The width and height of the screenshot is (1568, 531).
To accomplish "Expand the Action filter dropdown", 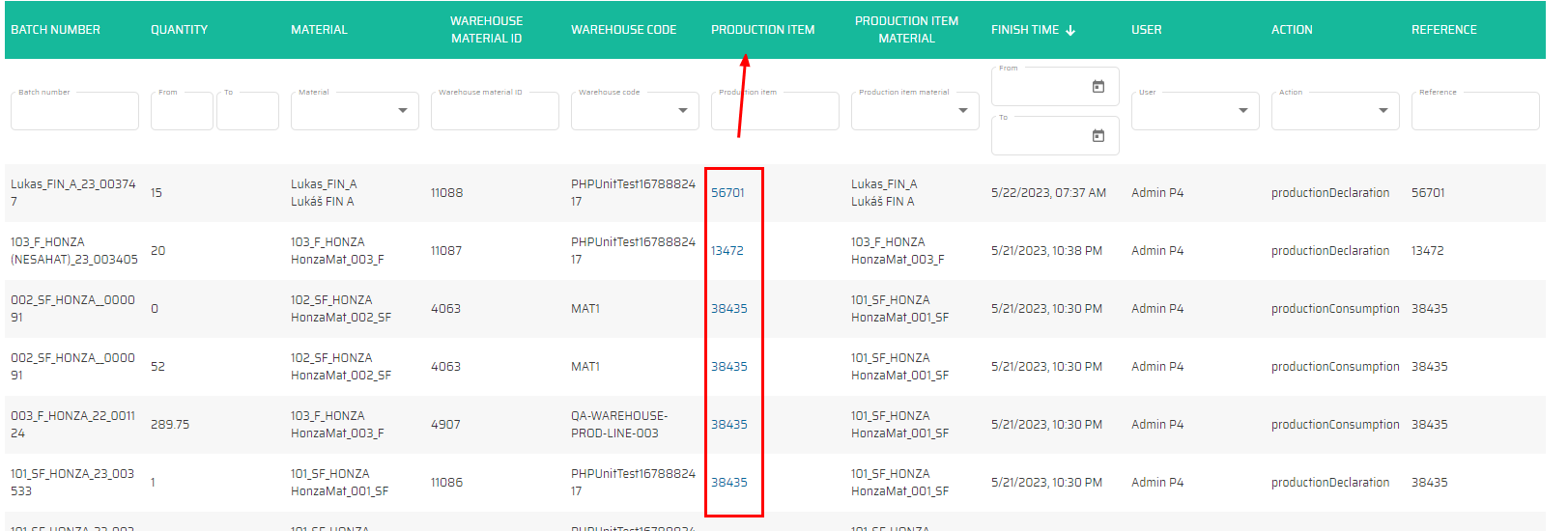I will 1383,111.
